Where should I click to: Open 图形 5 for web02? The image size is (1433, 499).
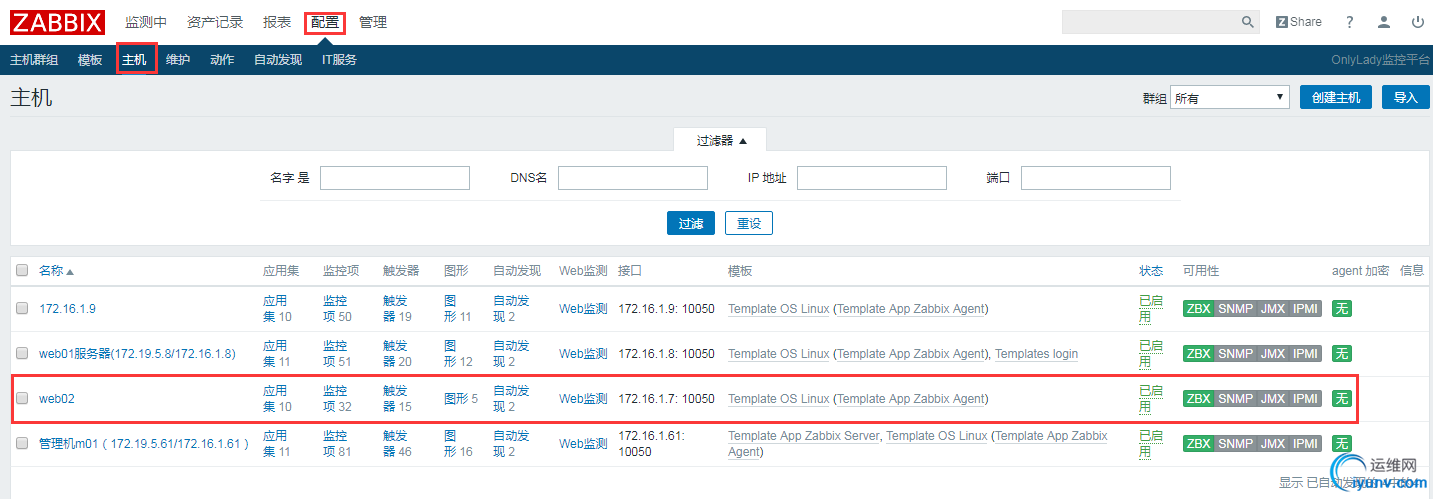(461, 399)
